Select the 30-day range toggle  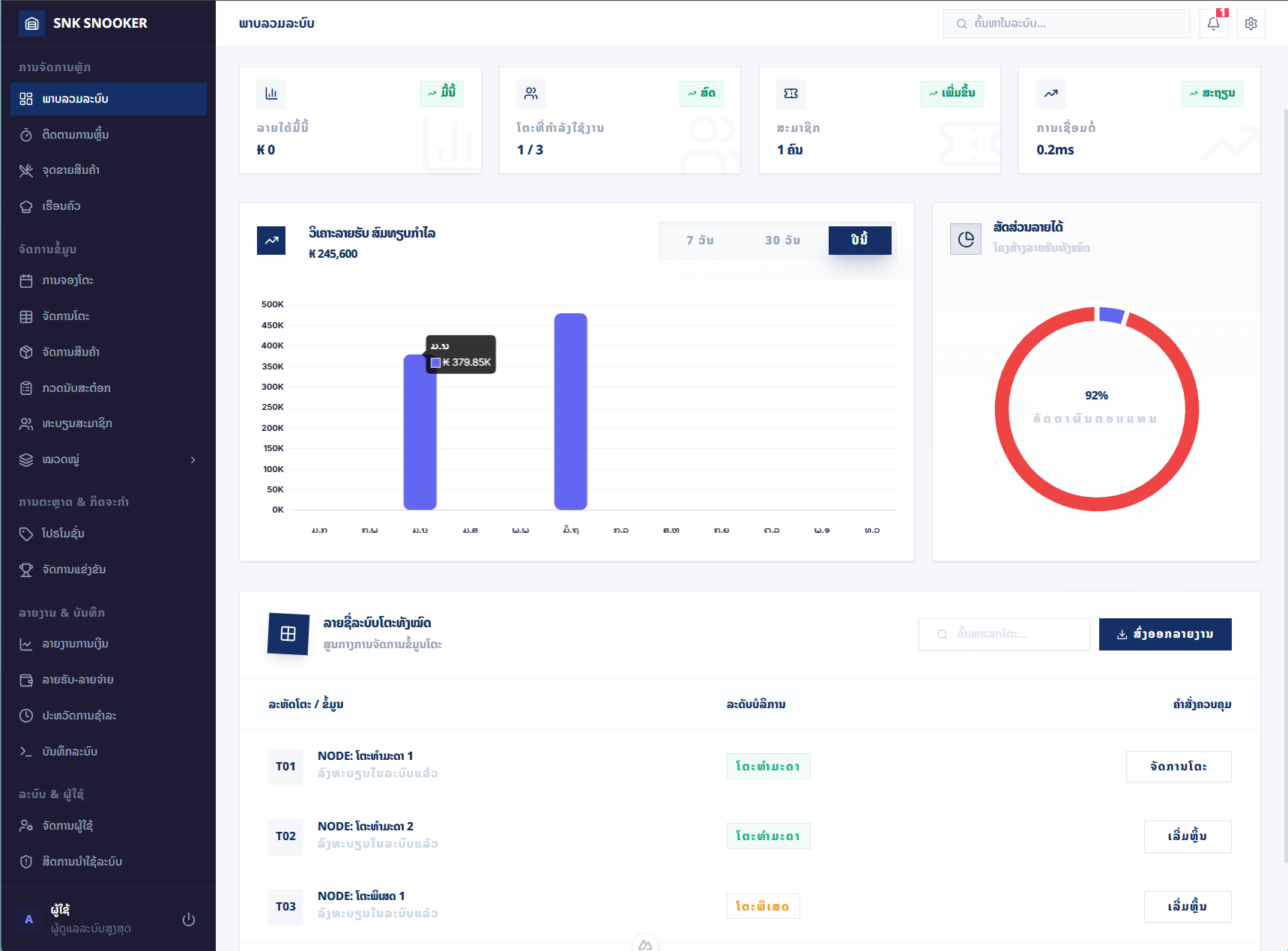pos(782,241)
